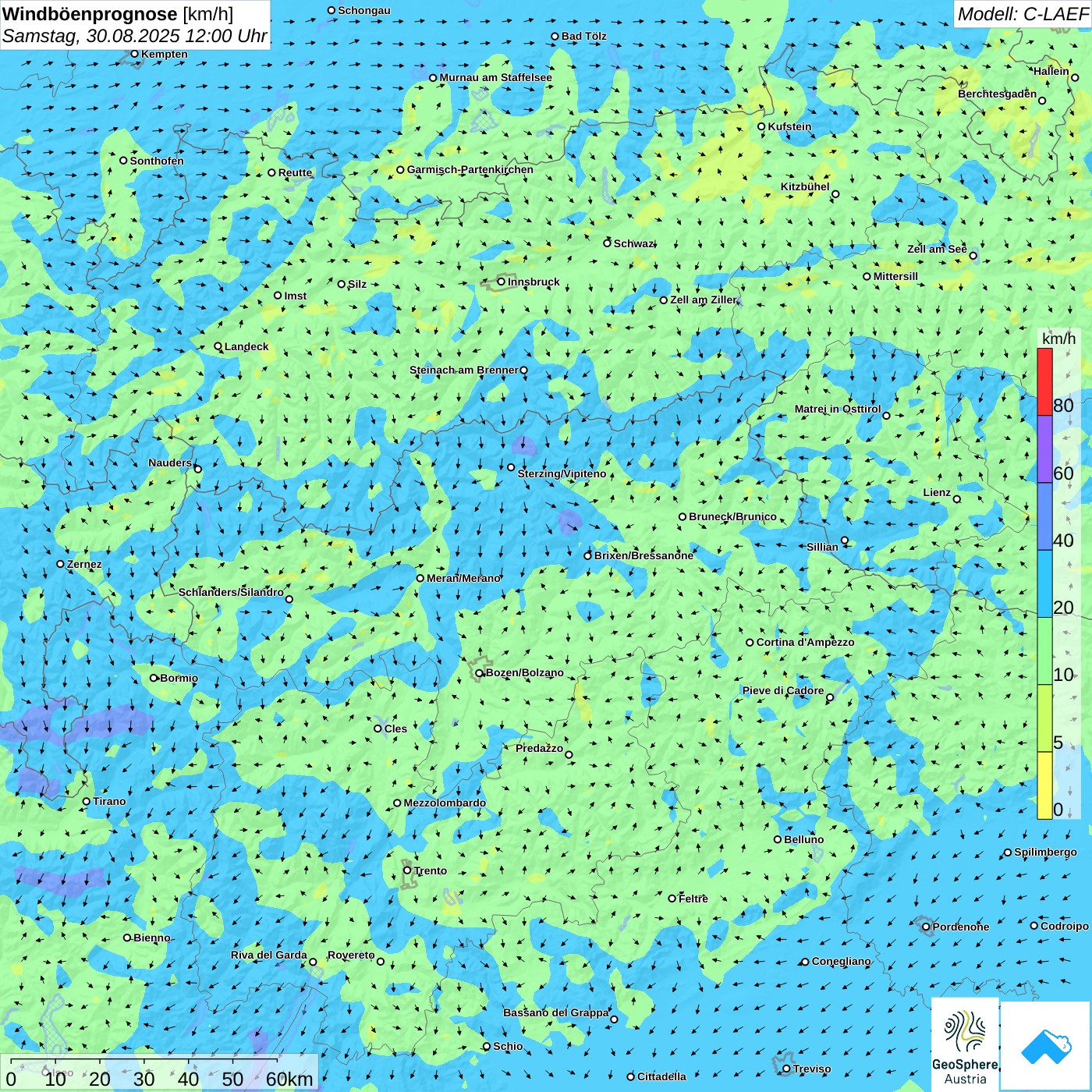Screen dimensions: 1092x1092
Task: Click the 'Belluno' city label
Action: tap(803, 839)
